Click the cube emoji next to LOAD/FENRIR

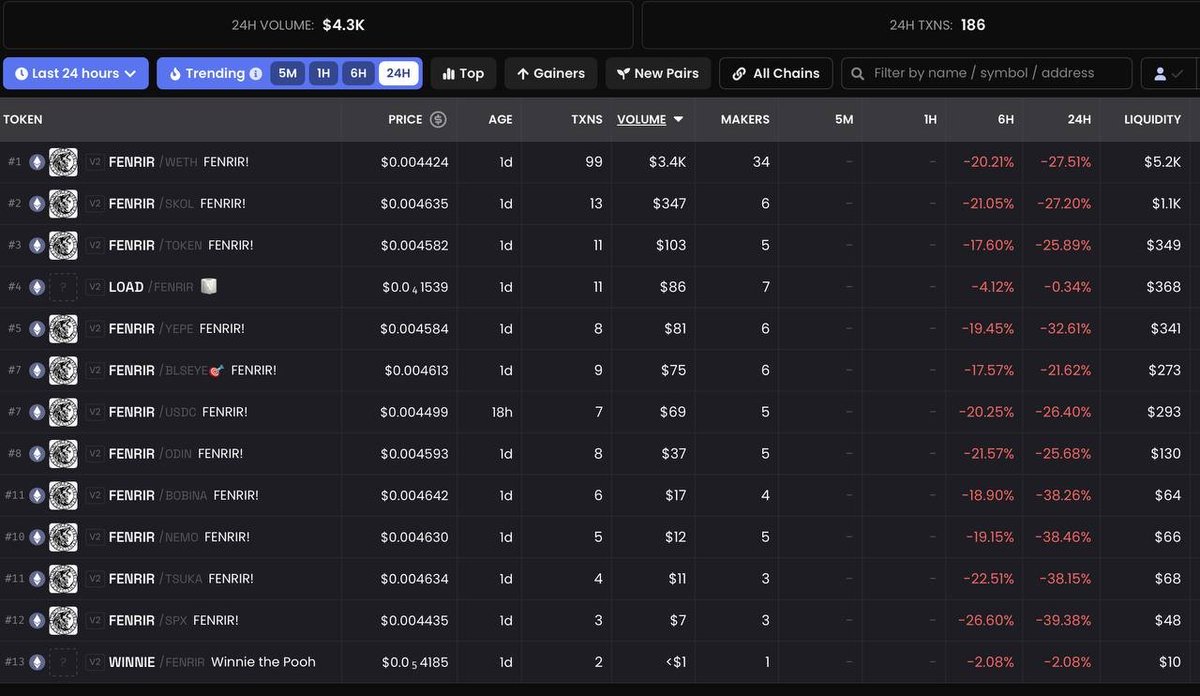coord(209,286)
